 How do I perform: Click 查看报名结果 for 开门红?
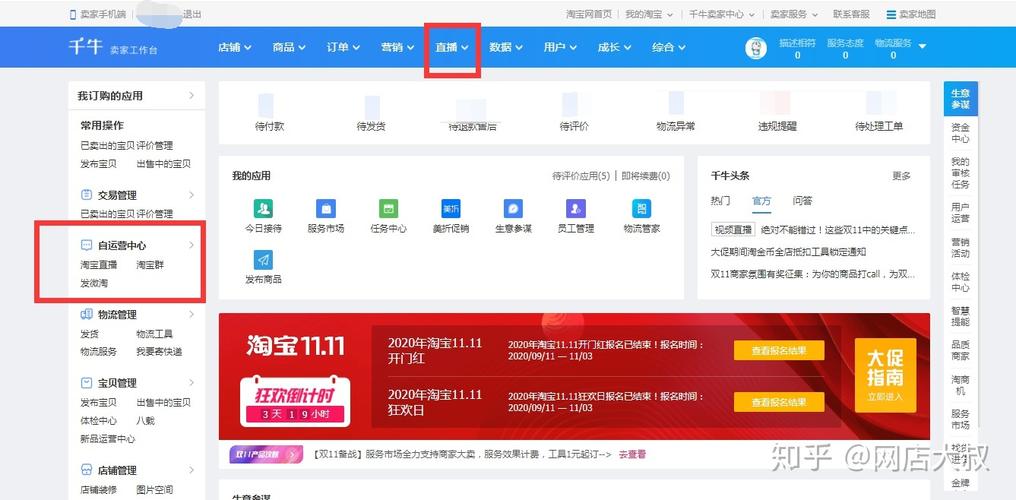[779, 350]
